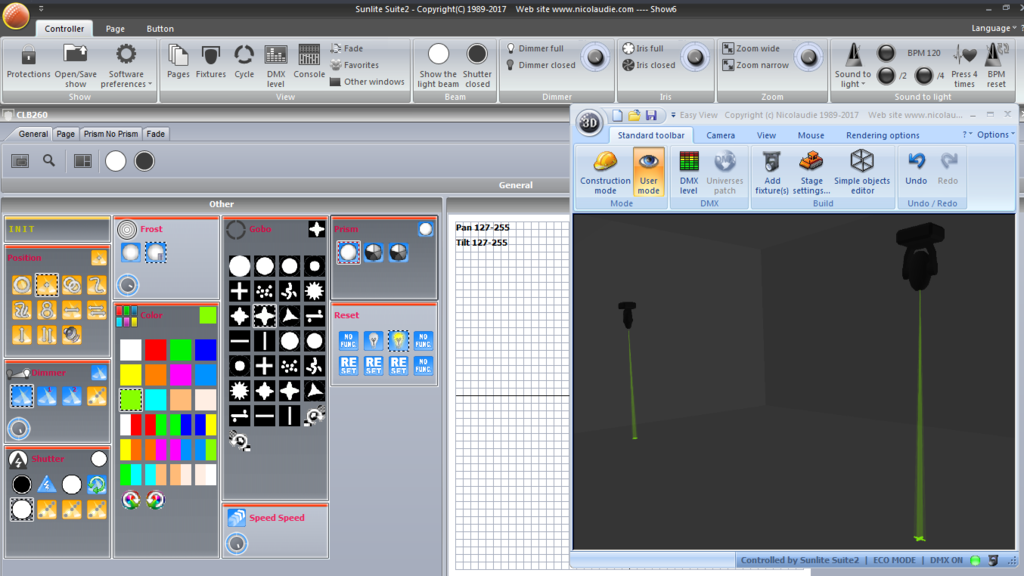Screen dimensions: 1024x576
Task: Open Software preferences gear
Action: 126,65
